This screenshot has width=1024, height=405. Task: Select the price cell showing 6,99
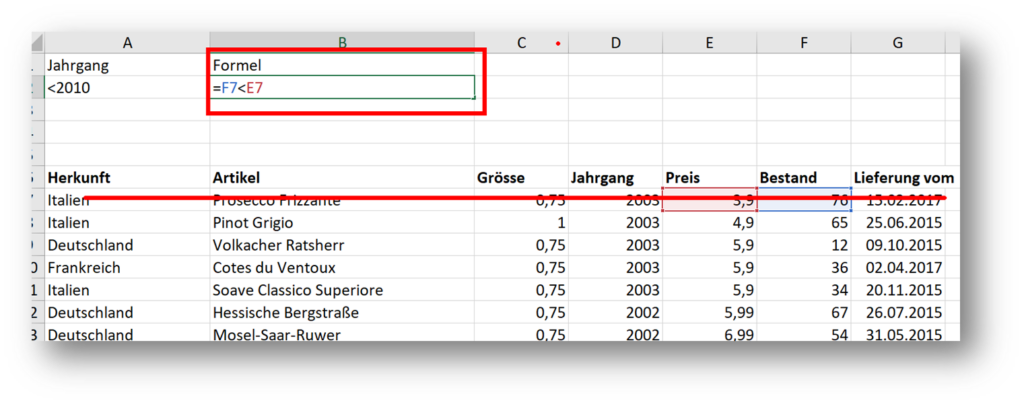point(709,334)
